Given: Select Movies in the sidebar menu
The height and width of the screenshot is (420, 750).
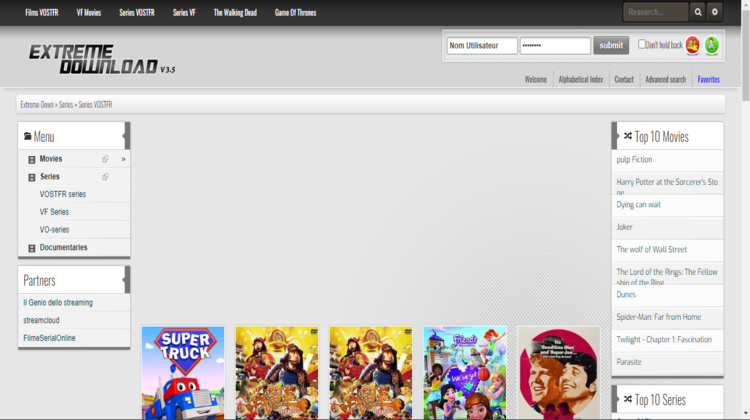Looking at the screenshot, I should (51, 159).
